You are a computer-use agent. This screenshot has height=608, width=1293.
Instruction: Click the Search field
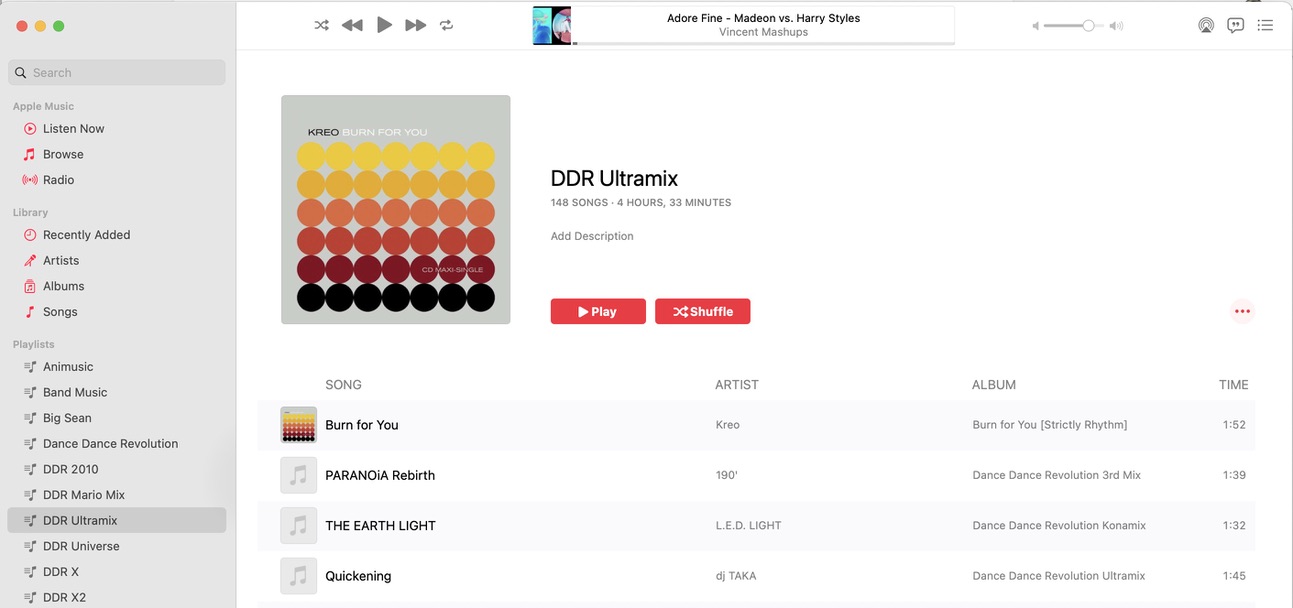(x=117, y=72)
